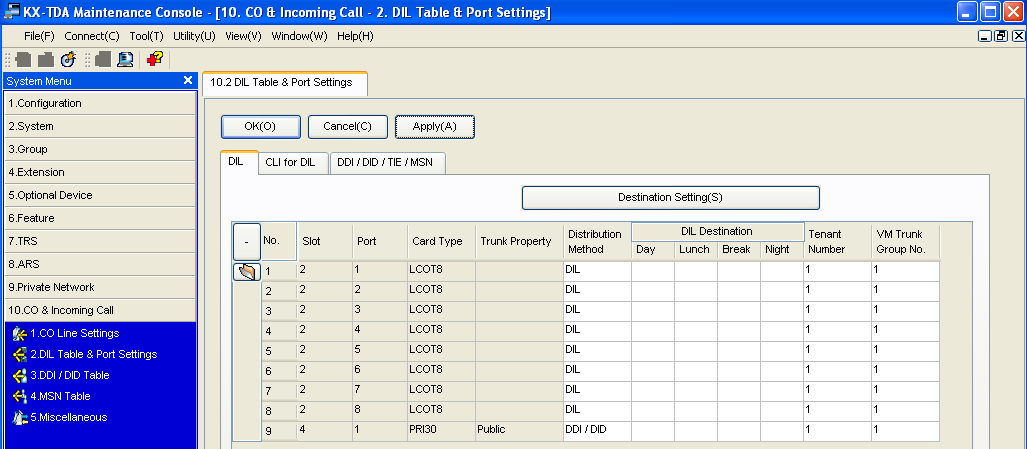Close the inner document window

click(1017, 36)
